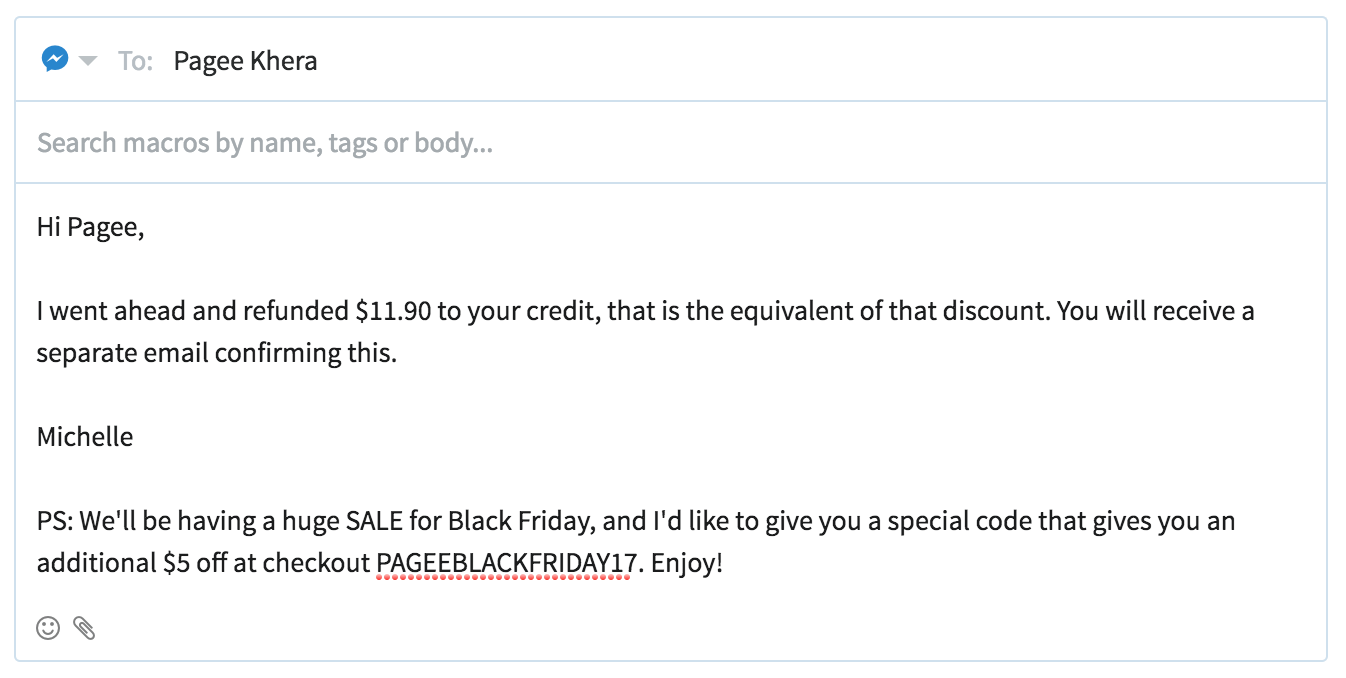
Task: Click the PS: prefix of the postscript
Action: pyautogui.click(x=54, y=521)
